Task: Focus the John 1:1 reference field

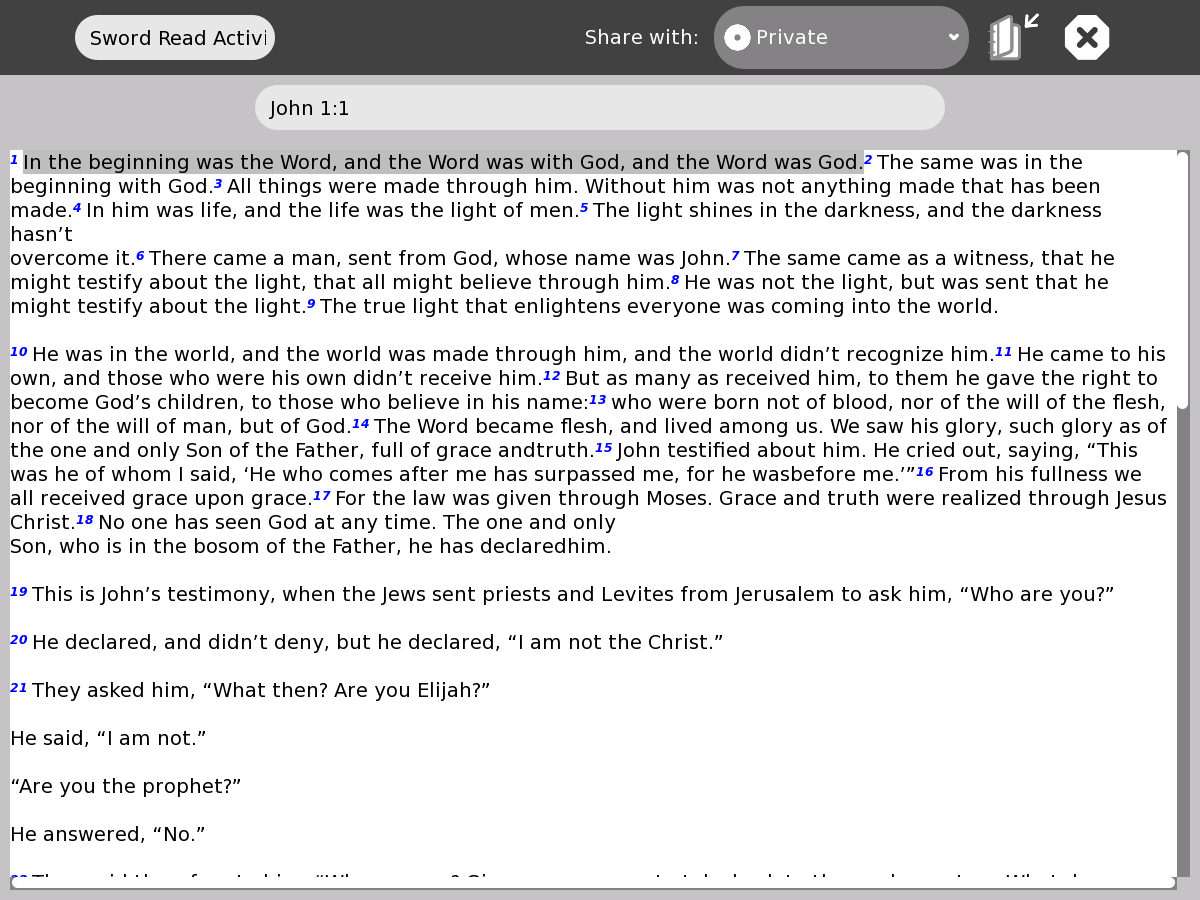Action: click(600, 108)
